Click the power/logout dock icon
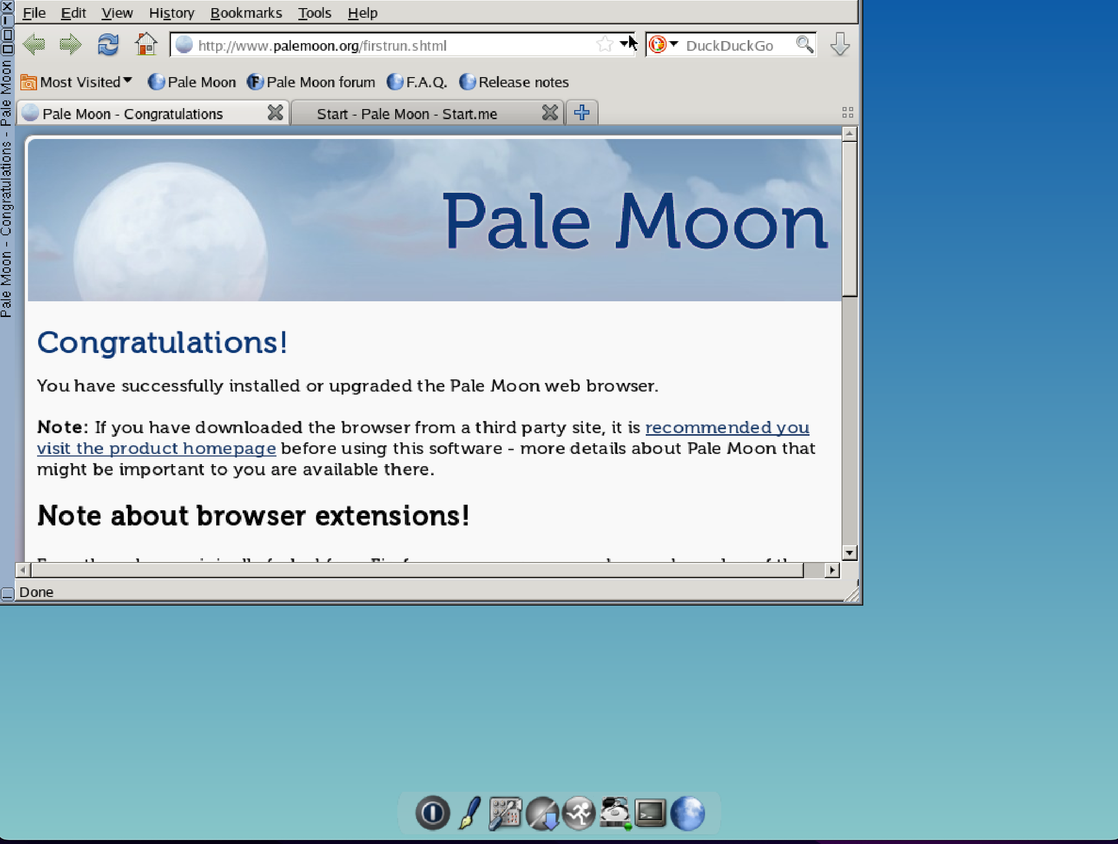The height and width of the screenshot is (844, 1118). pos(432,813)
